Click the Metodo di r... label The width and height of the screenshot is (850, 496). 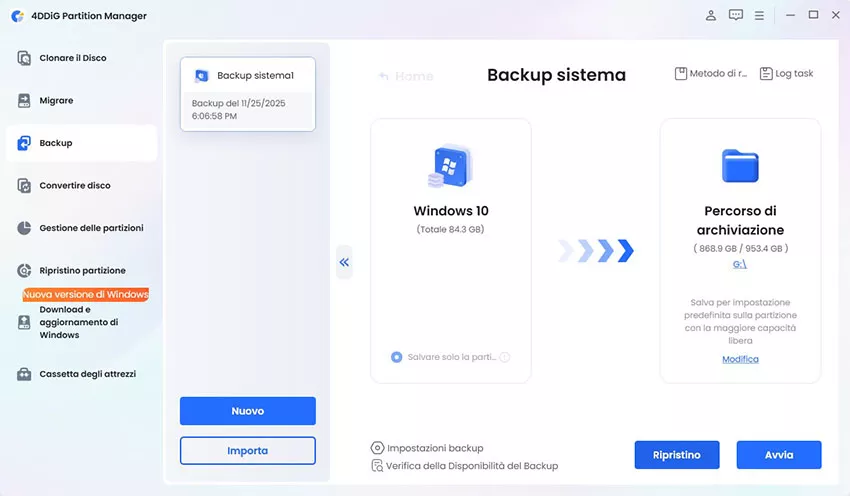[x=718, y=73]
